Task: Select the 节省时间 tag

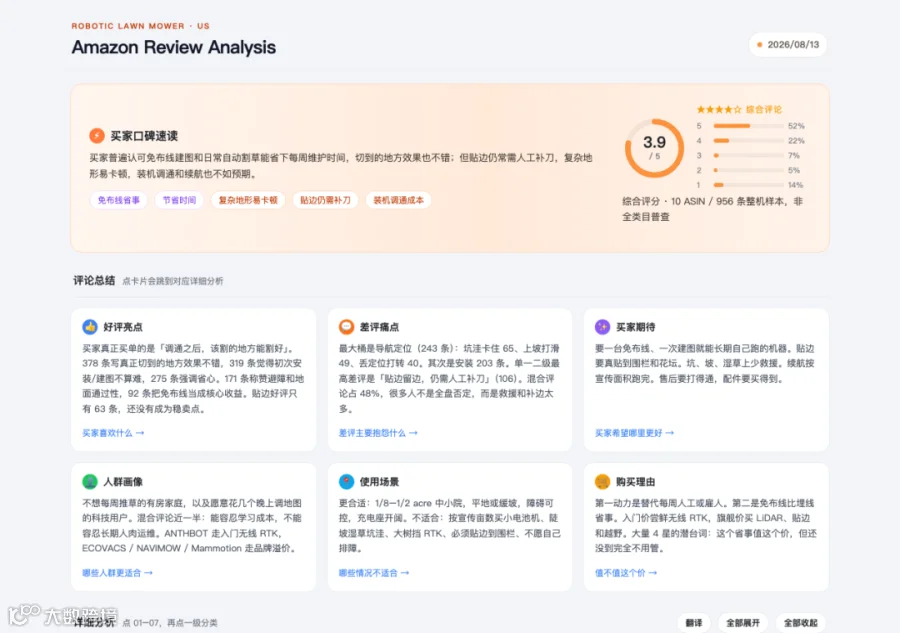Action: click(x=179, y=200)
